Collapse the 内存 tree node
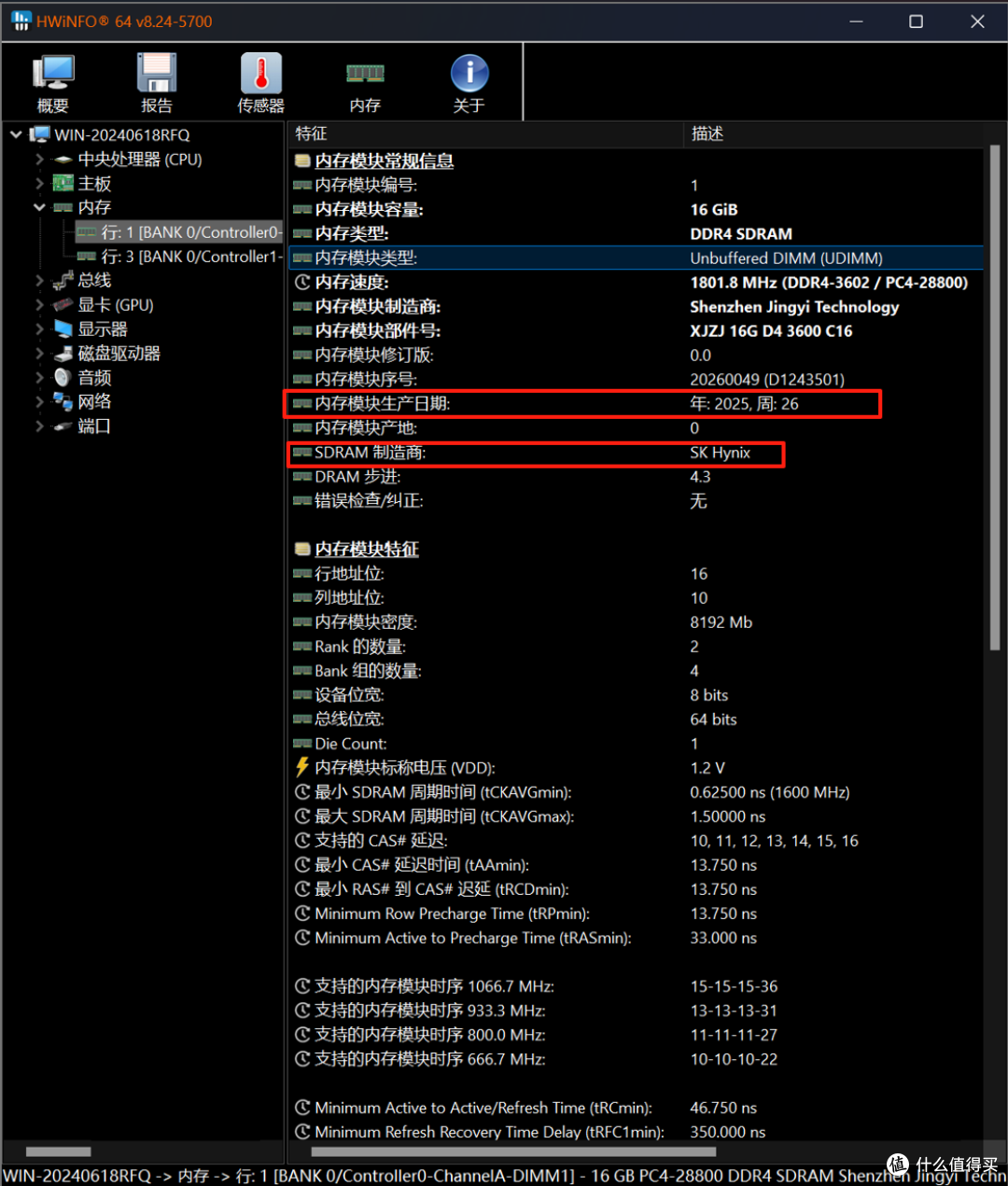This screenshot has height=1186, width=1008. tap(39, 207)
